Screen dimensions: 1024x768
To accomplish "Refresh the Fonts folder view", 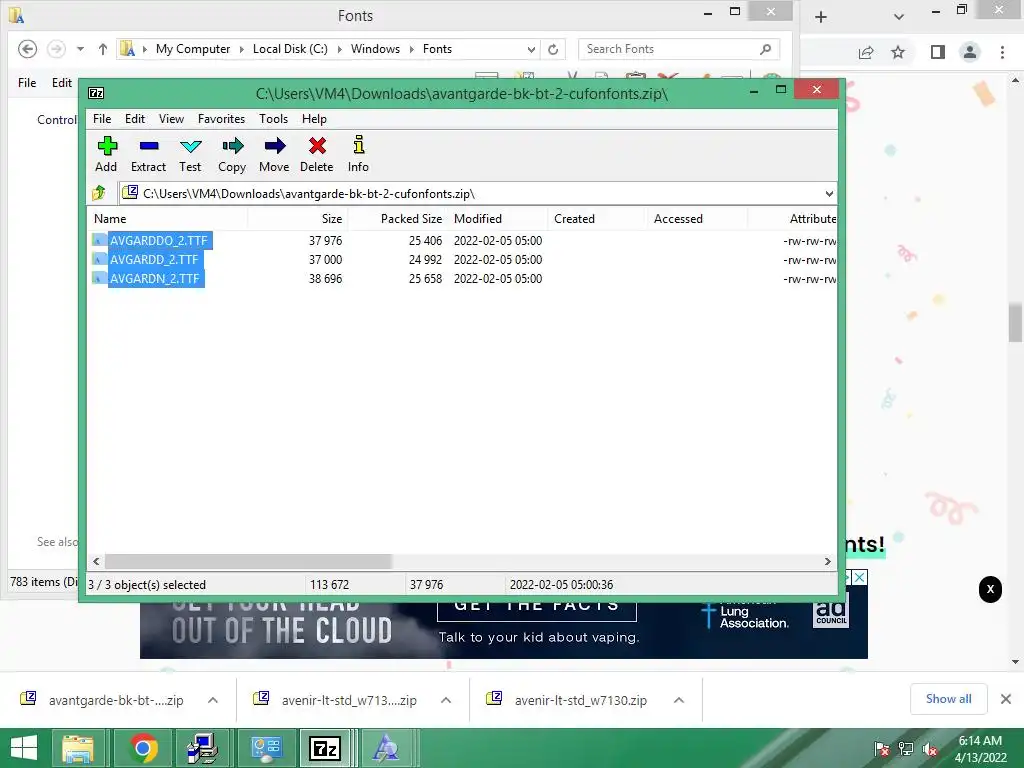I will (x=553, y=49).
